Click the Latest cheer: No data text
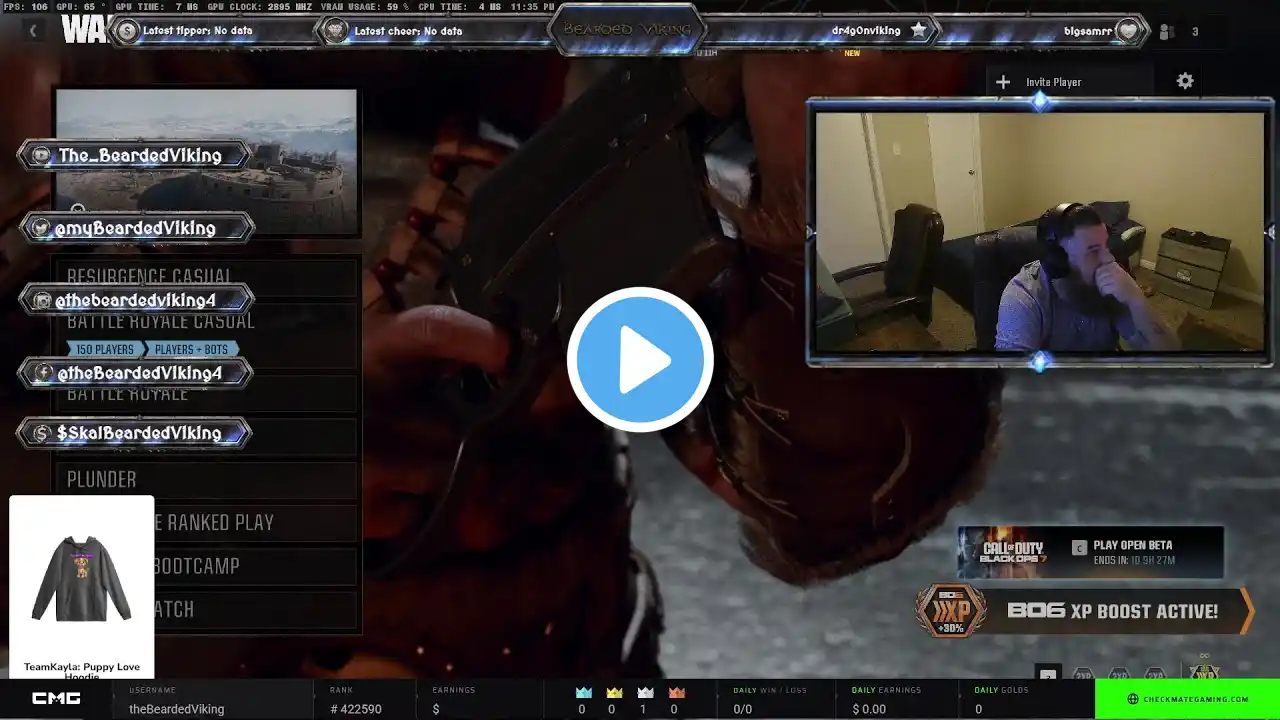The height and width of the screenshot is (720, 1280). coord(408,31)
